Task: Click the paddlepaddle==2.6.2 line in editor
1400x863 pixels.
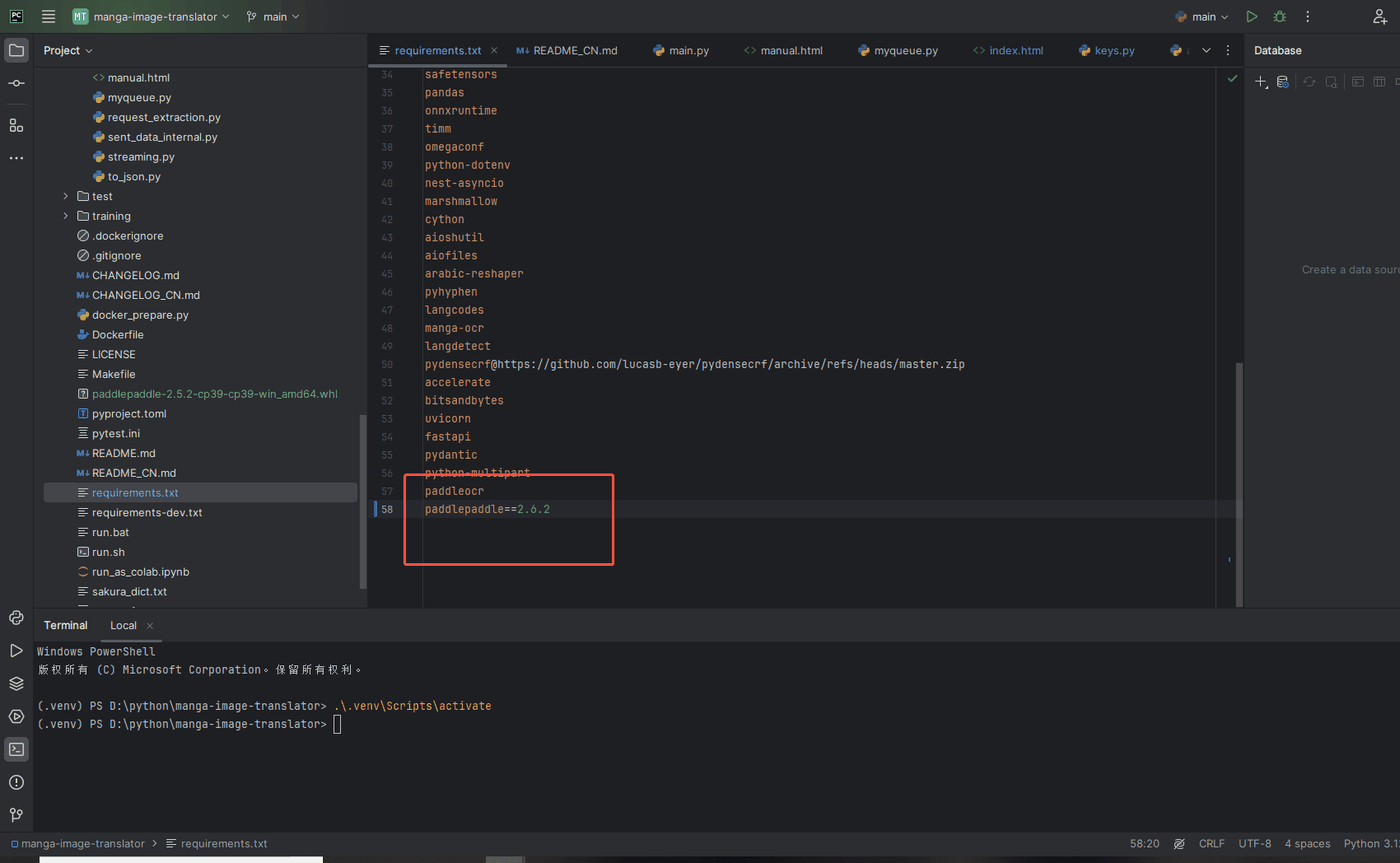Action: click(x=487, y=510)
